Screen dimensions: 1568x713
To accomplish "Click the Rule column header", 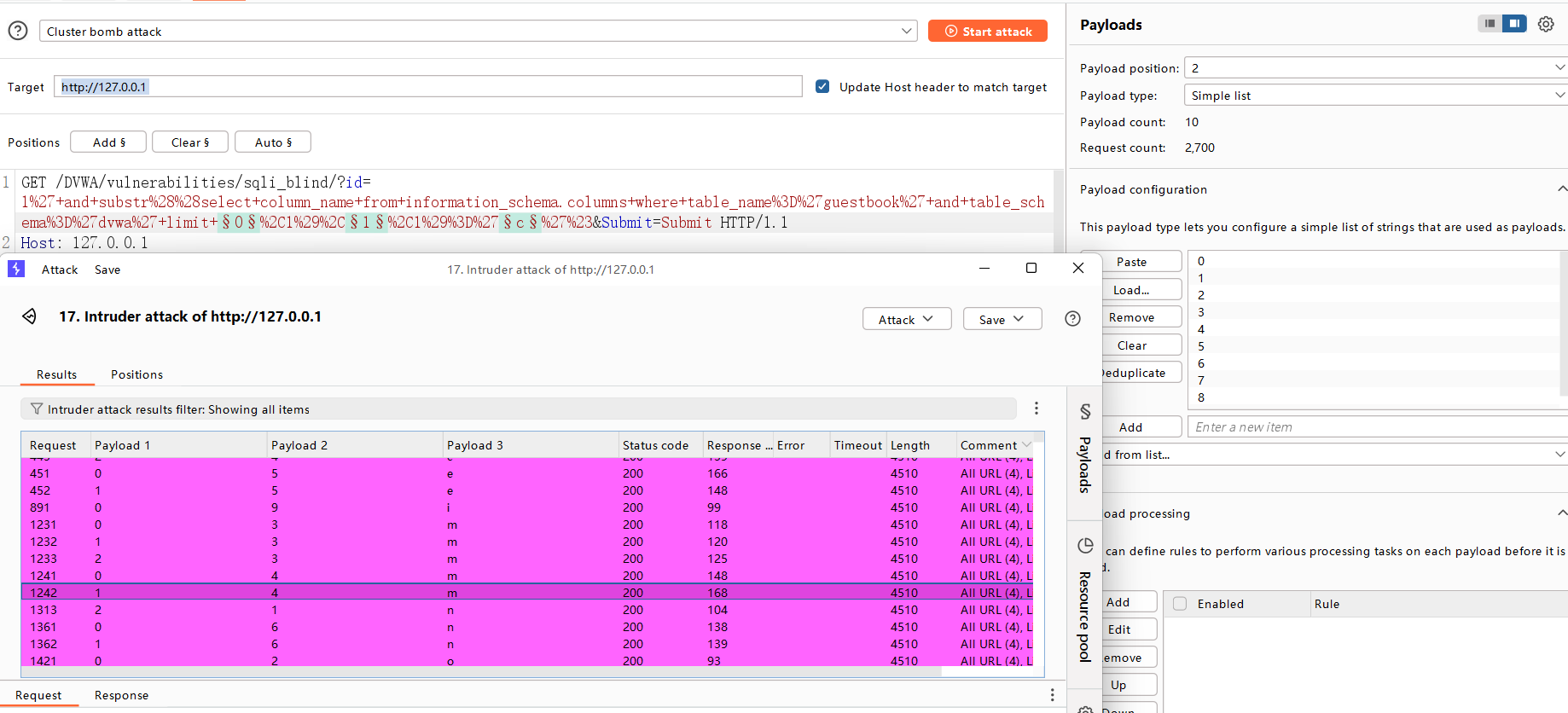I will pos(1438,603).
